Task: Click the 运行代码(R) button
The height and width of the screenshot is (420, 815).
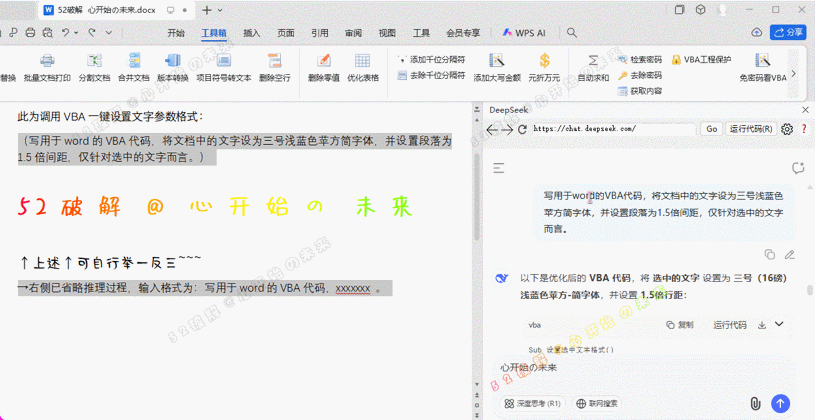Action: point(751,129)
